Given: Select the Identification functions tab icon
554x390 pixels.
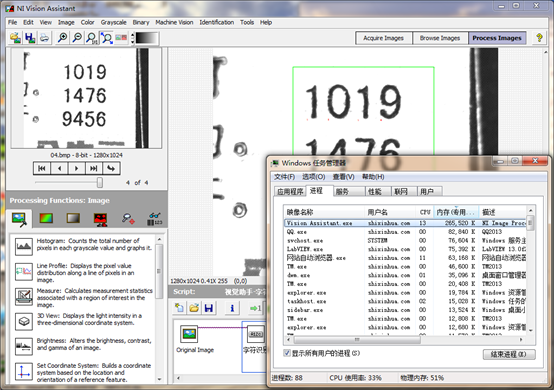Looking at the screenshot, I should click(155, 219).
